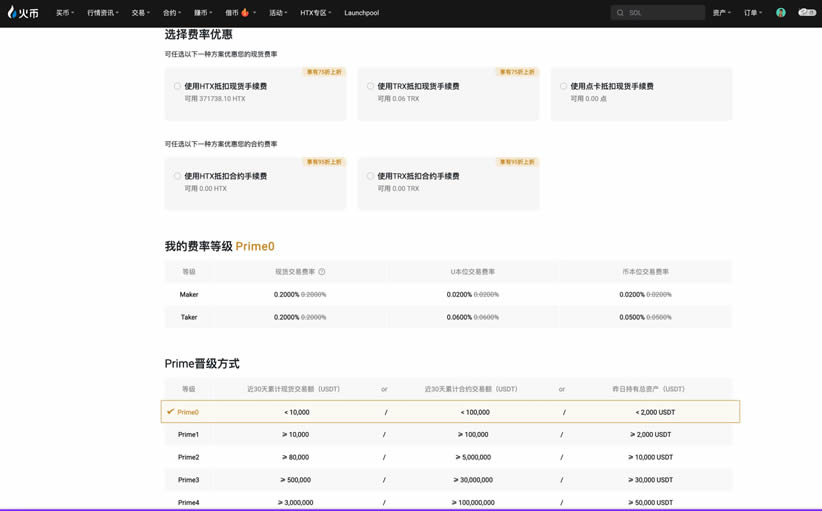Open the Launchpool menu item
Image resolution: width=822 pixels, height=511 pixels.
[361, 13]
